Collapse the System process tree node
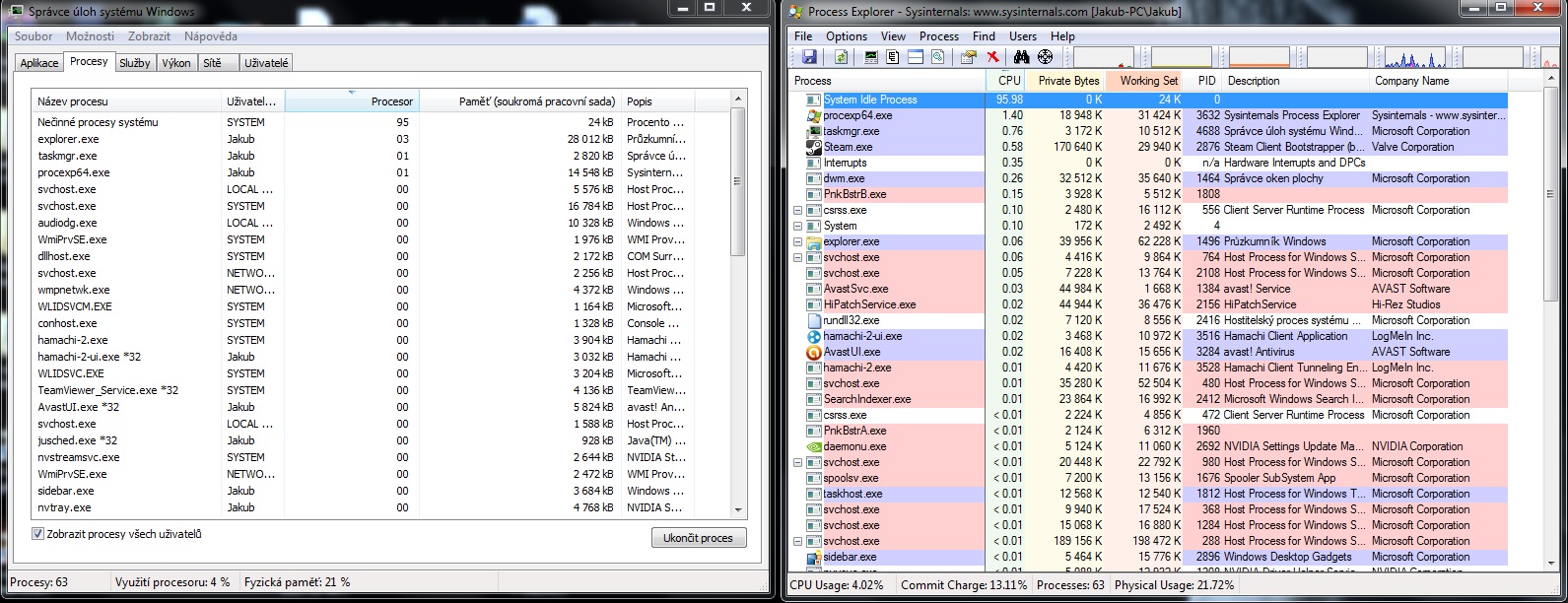The height and width of the screenshot is (603, 1568). (798, 226)
